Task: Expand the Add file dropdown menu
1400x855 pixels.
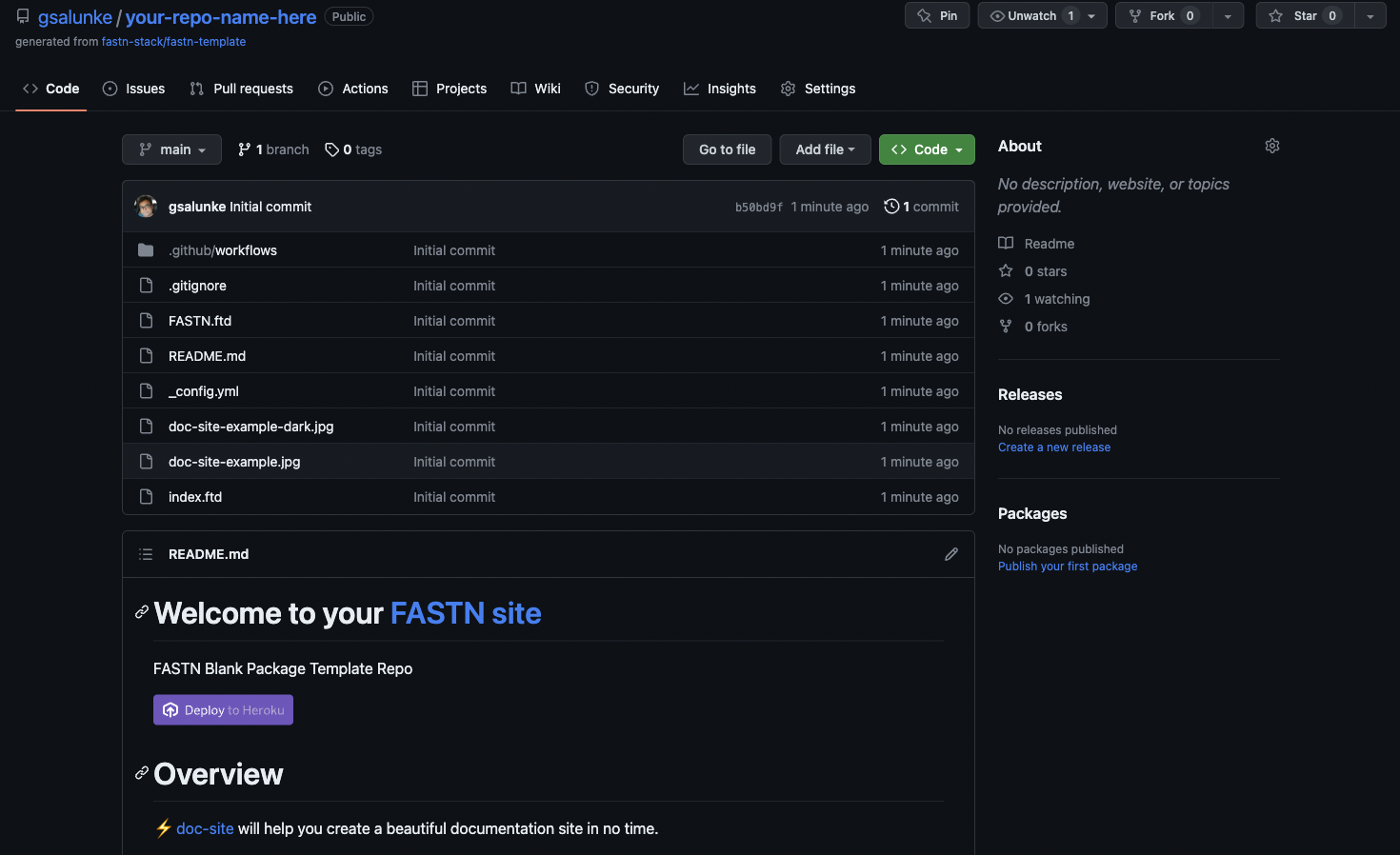Action: (825, 149)
